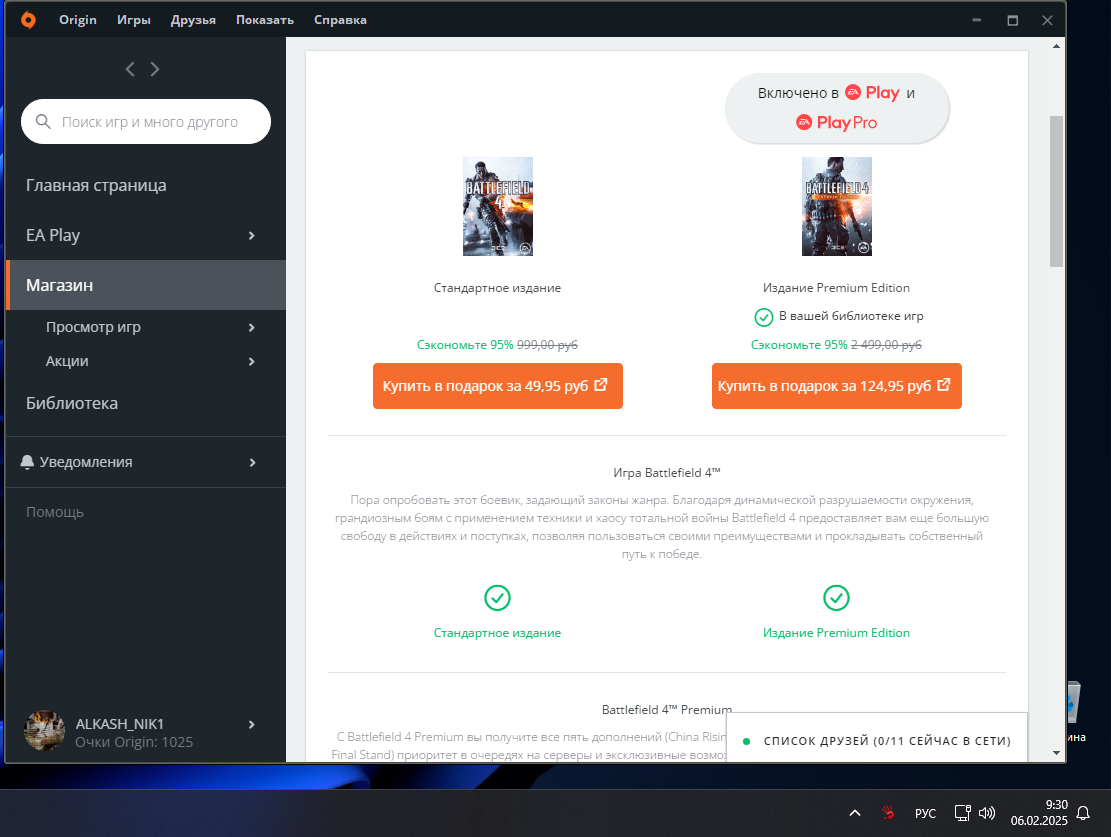Open the clock showing 9:30 06.02.2025
Screen dimensions: 1111x837
[1039, 813]
